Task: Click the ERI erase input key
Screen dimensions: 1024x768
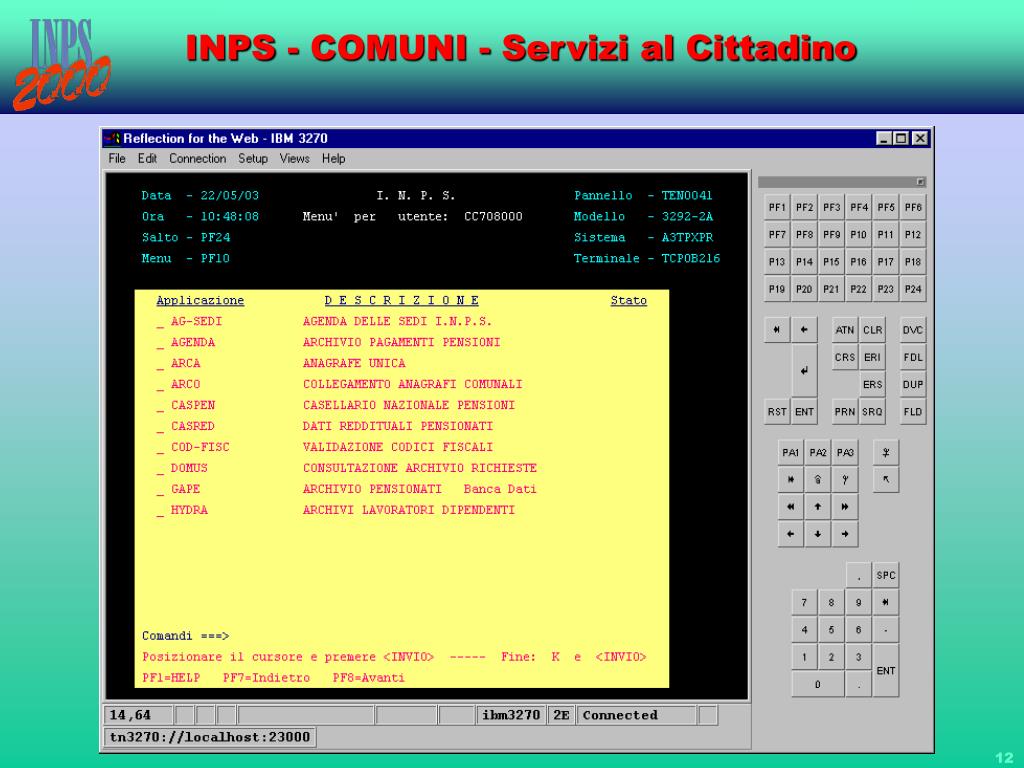Action: (x=872, y=357)
